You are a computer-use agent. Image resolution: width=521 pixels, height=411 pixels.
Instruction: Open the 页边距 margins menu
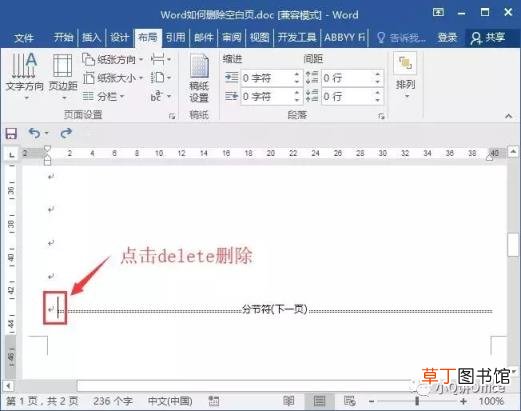[x=63, y=76]
